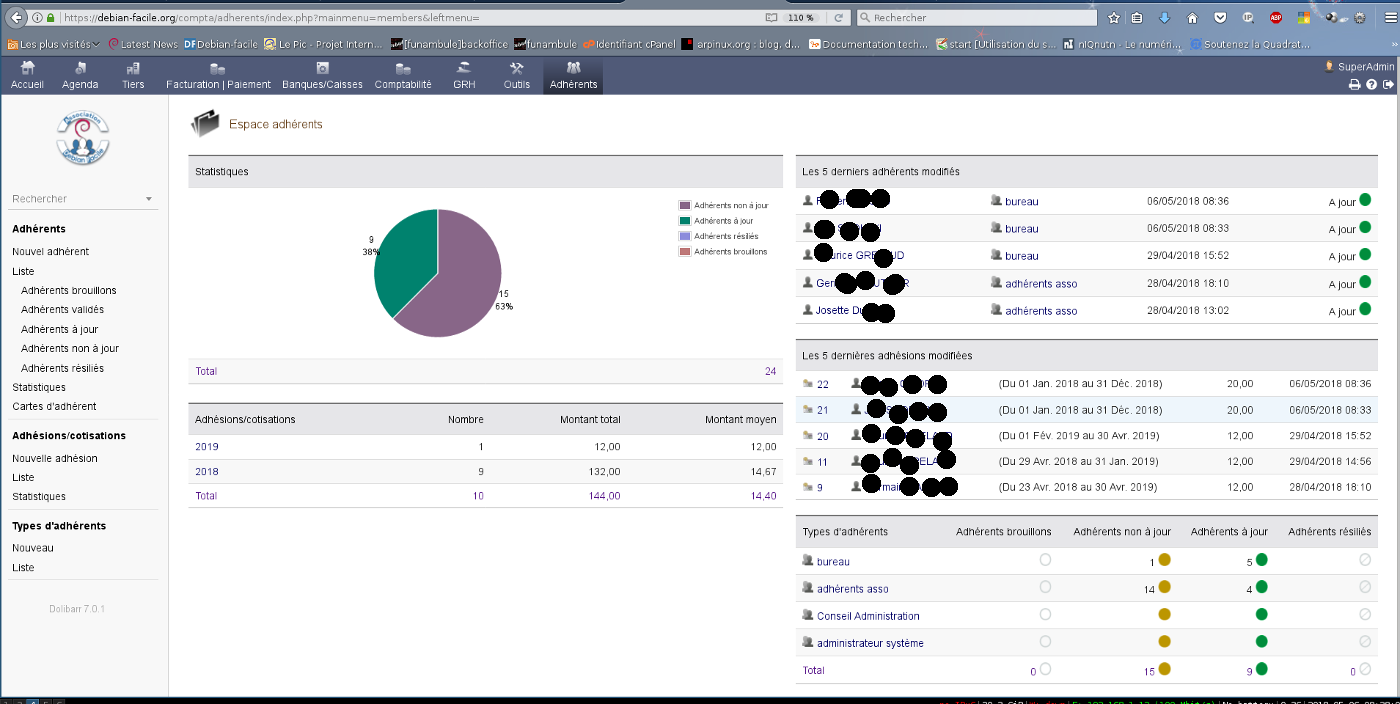Click the logout icon in top bar
The image size is (1400, 704).
[1388, 85]
